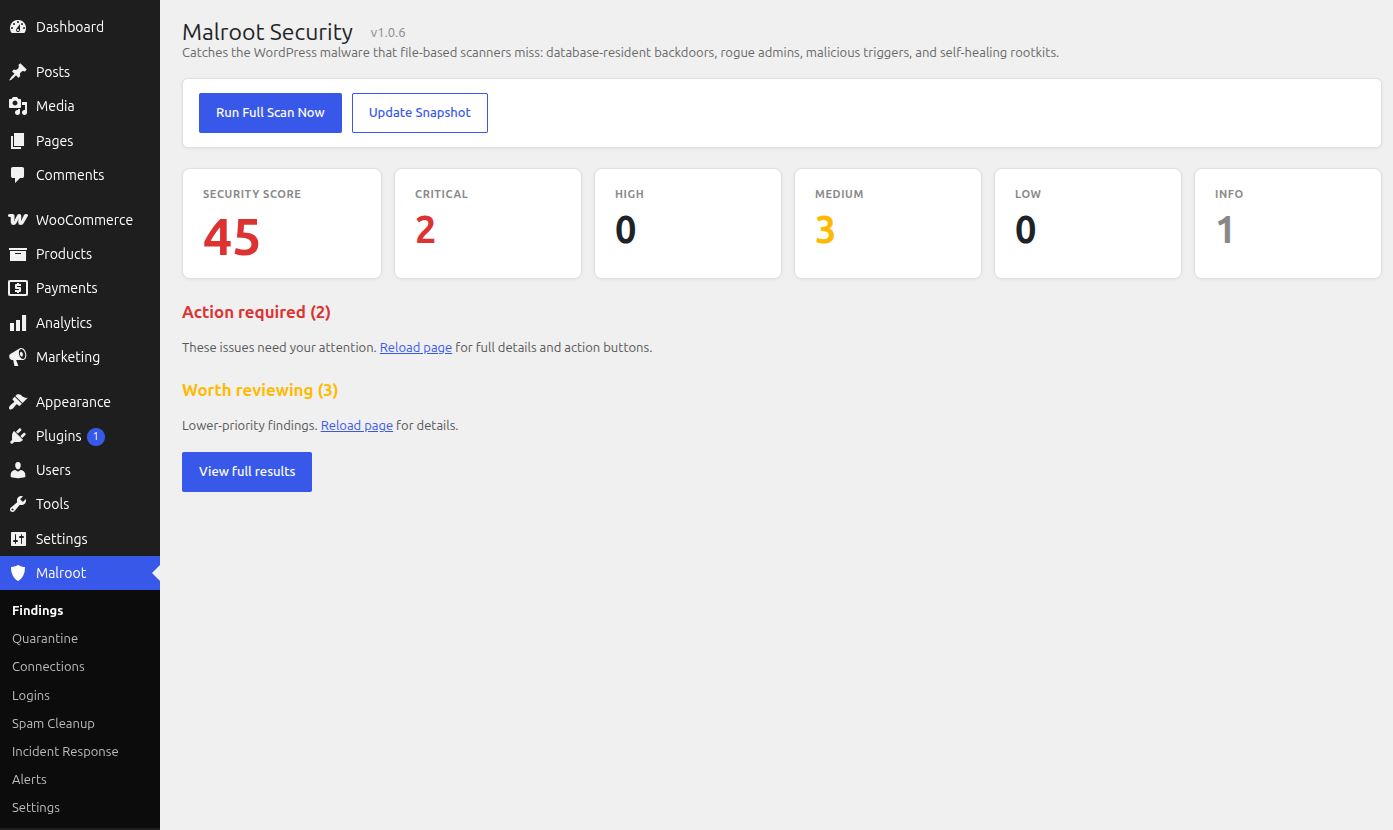Click the View full results button
This screenshot has height=830, width=1393.
(x=247, y=472)
